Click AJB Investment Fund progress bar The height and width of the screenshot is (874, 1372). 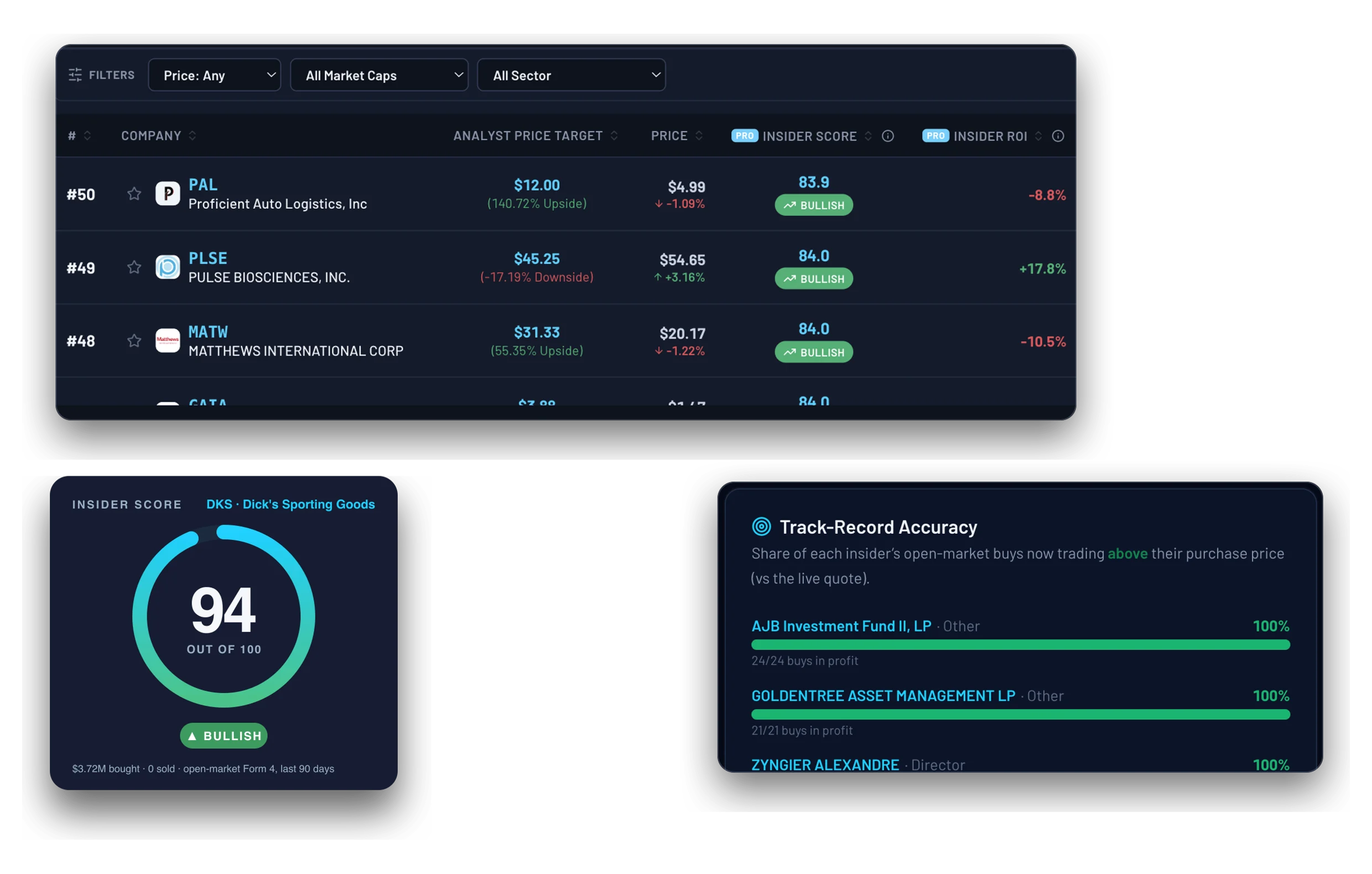click(x=1021, y=645)
